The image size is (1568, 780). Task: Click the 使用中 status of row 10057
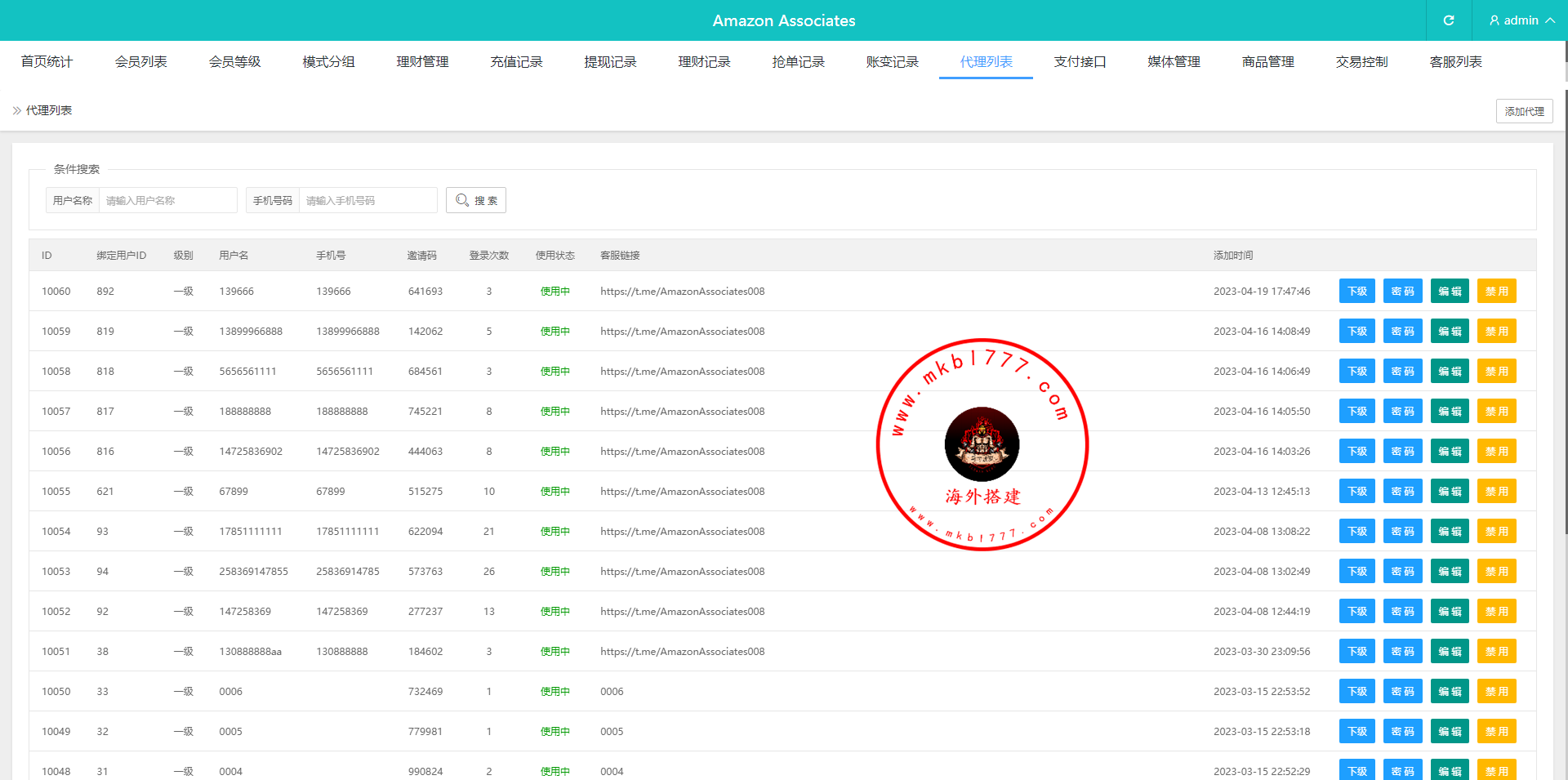pos(555,411)
